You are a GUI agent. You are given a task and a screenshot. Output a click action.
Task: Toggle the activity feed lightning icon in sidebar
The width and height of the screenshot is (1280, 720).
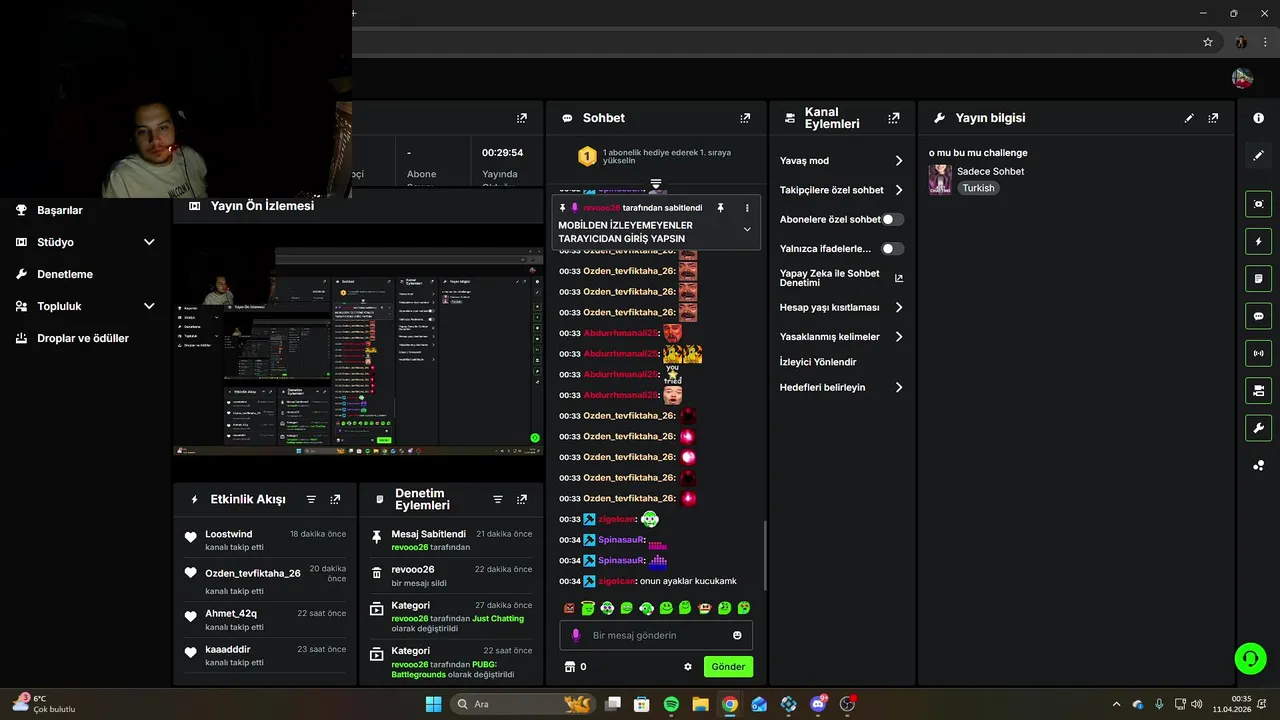click(x=1258, y=241)
